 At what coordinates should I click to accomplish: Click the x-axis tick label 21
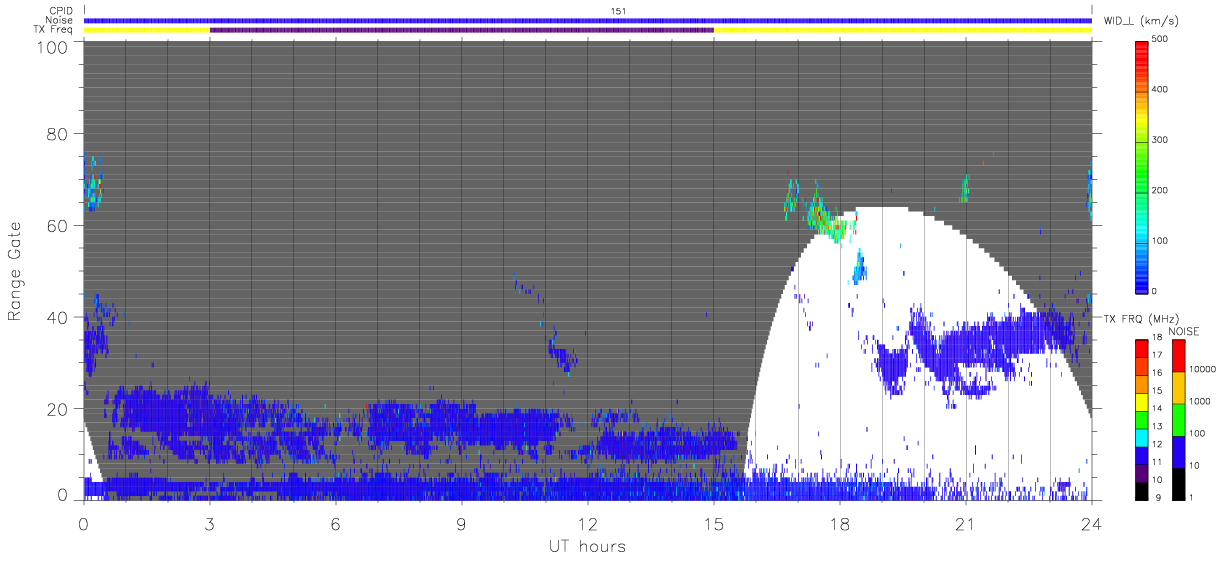(965, 524)
